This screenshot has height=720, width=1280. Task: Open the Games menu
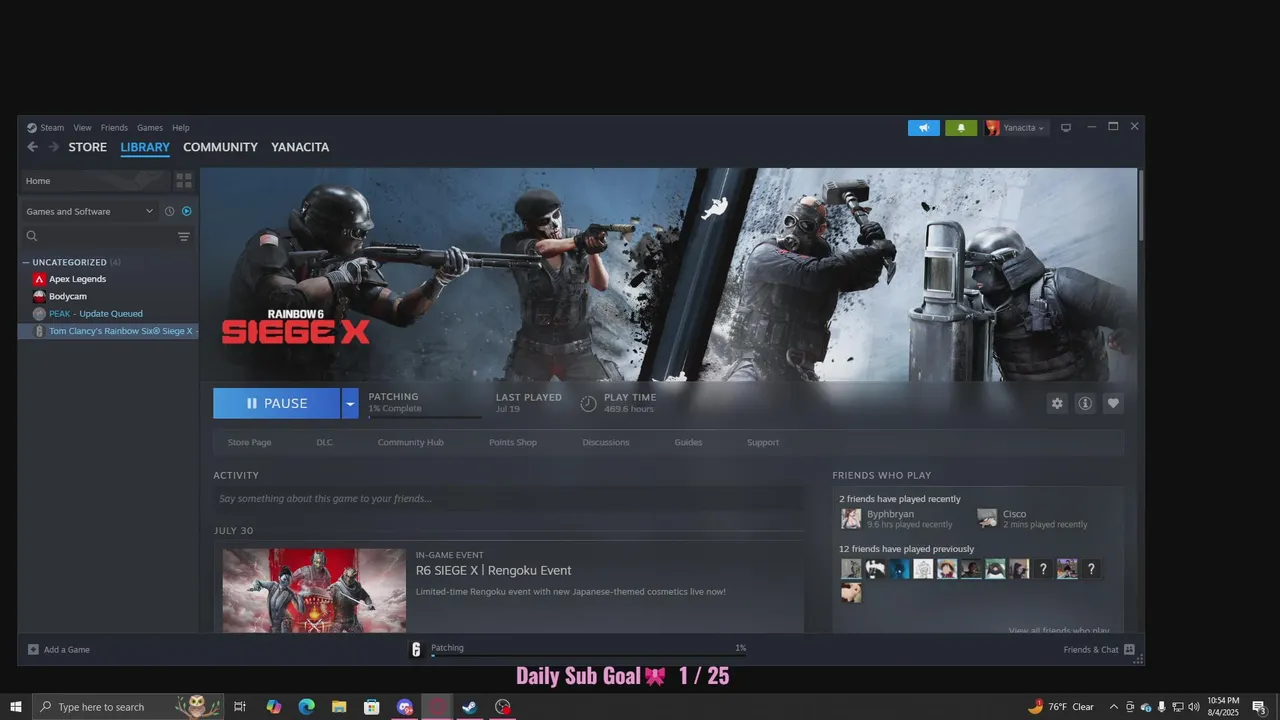(150, 128)
